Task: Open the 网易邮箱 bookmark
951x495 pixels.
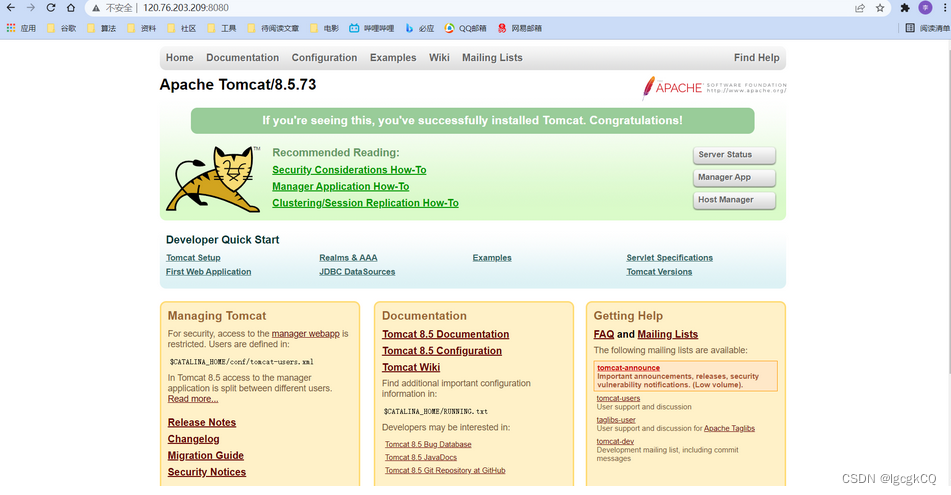Action: (520, 28)
